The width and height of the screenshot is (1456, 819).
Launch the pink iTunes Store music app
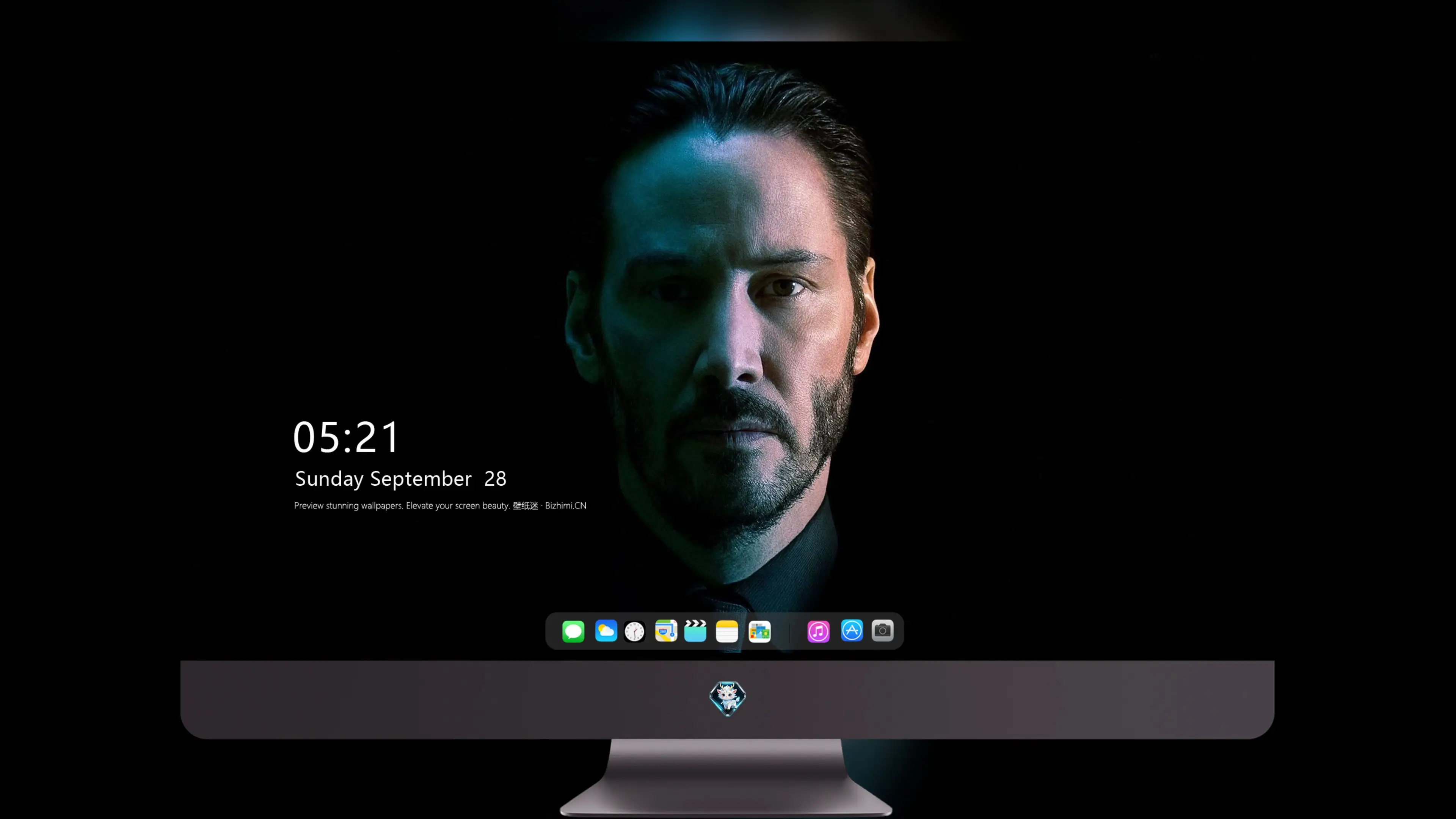pos(819,631)
